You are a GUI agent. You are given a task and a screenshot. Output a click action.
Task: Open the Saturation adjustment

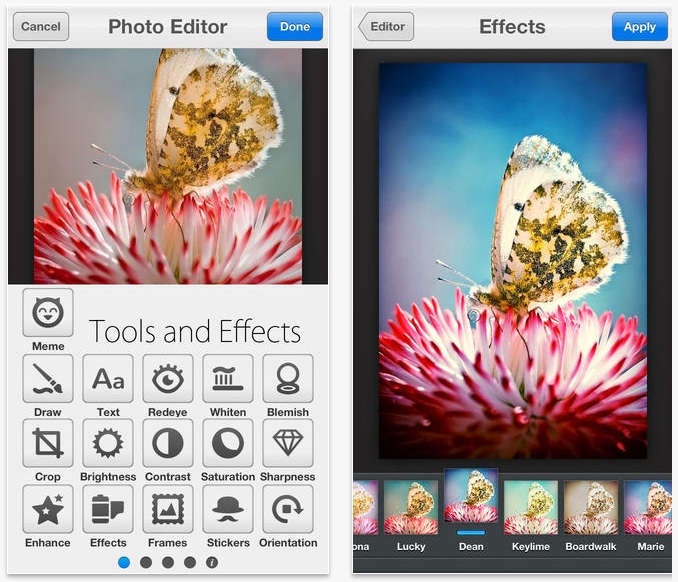point(228,443)
